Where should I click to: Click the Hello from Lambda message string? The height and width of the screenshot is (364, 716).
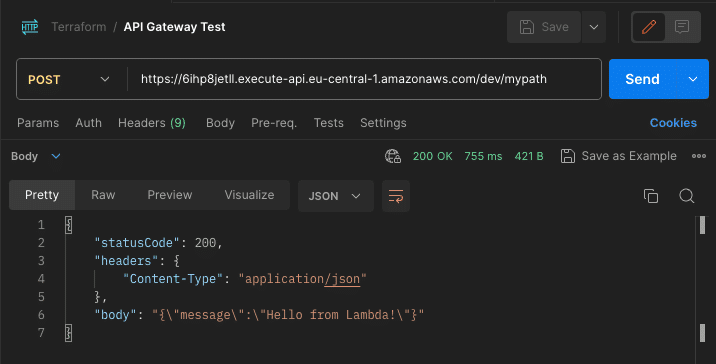288,315
